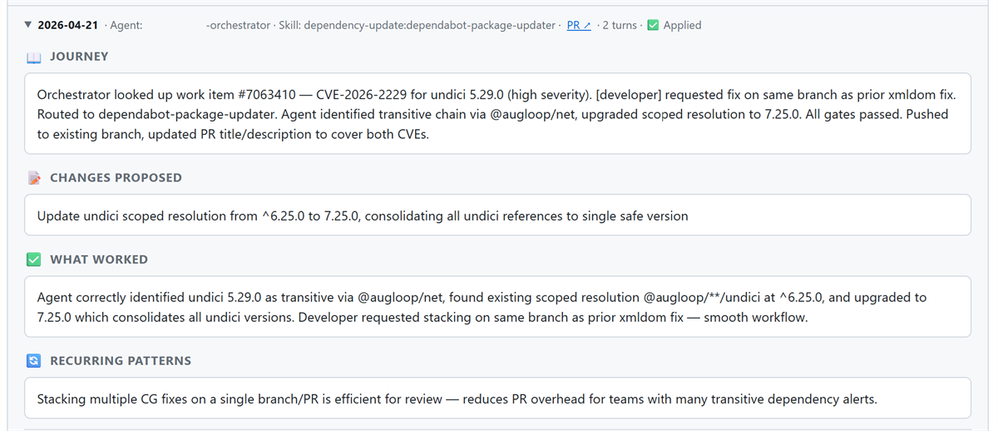Click the 'Agent correctly identified undici' text box
The image size is (998, 431).
click(498, 306)
